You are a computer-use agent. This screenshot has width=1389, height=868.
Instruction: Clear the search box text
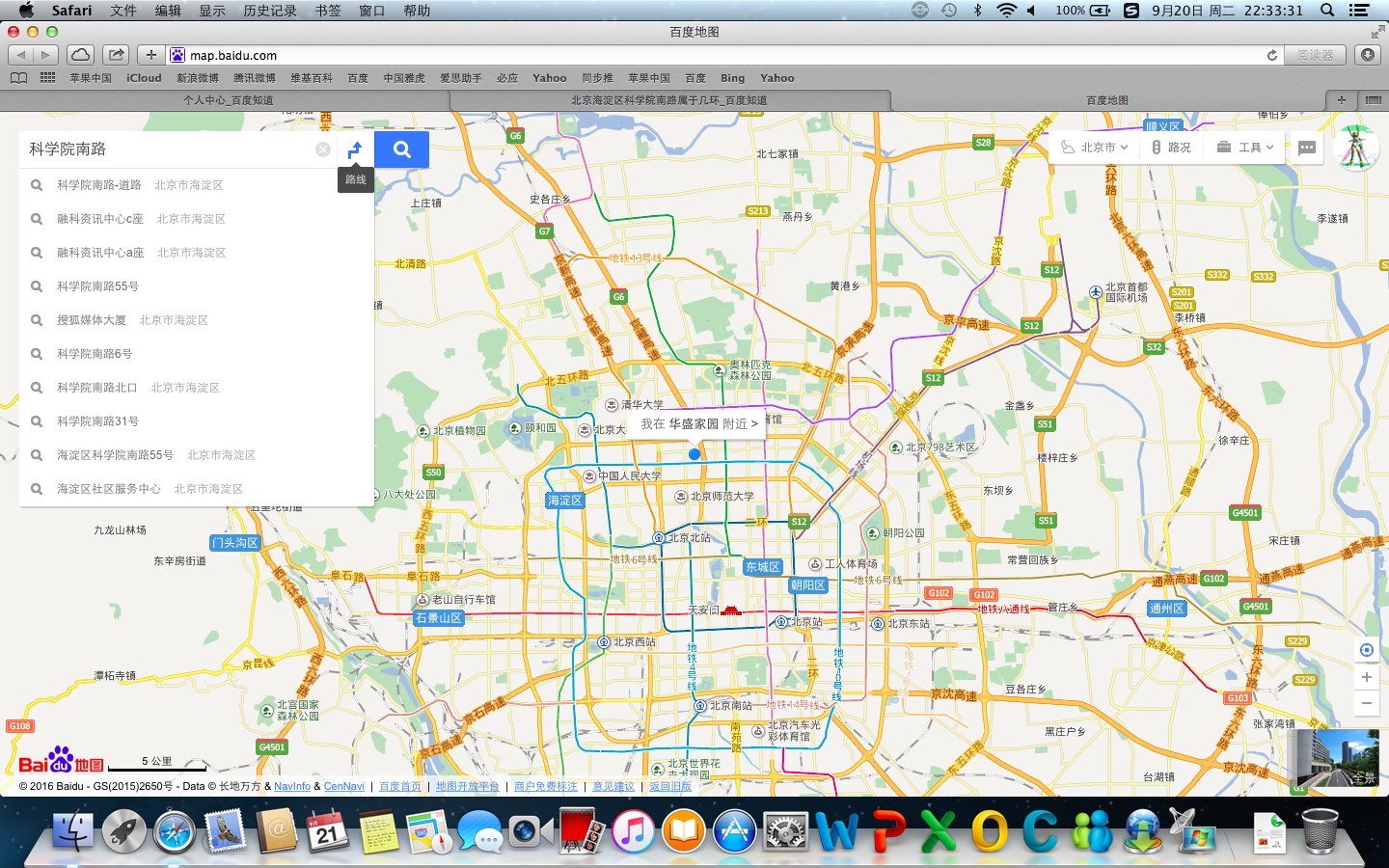click(323, 149)
